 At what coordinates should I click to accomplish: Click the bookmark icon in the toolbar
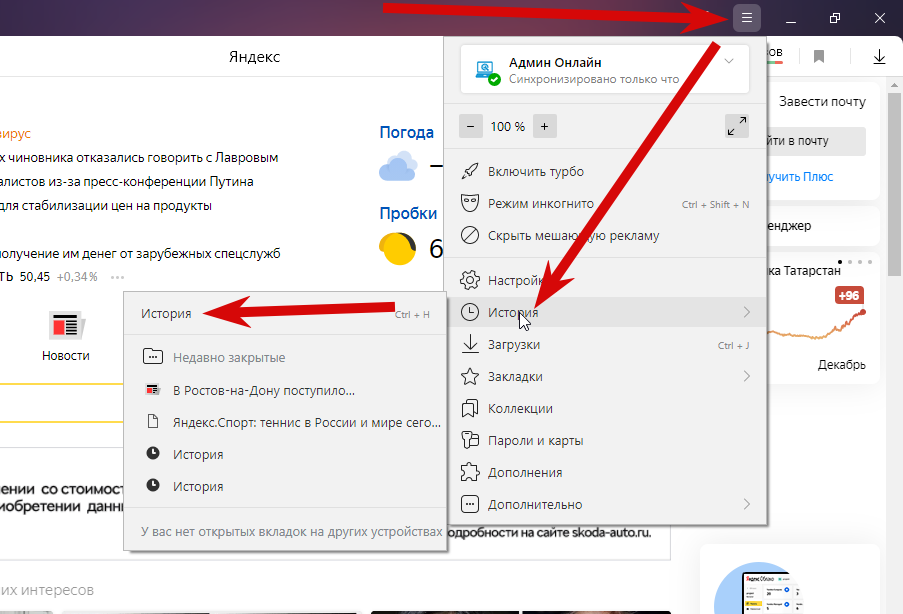click(818, 56)
